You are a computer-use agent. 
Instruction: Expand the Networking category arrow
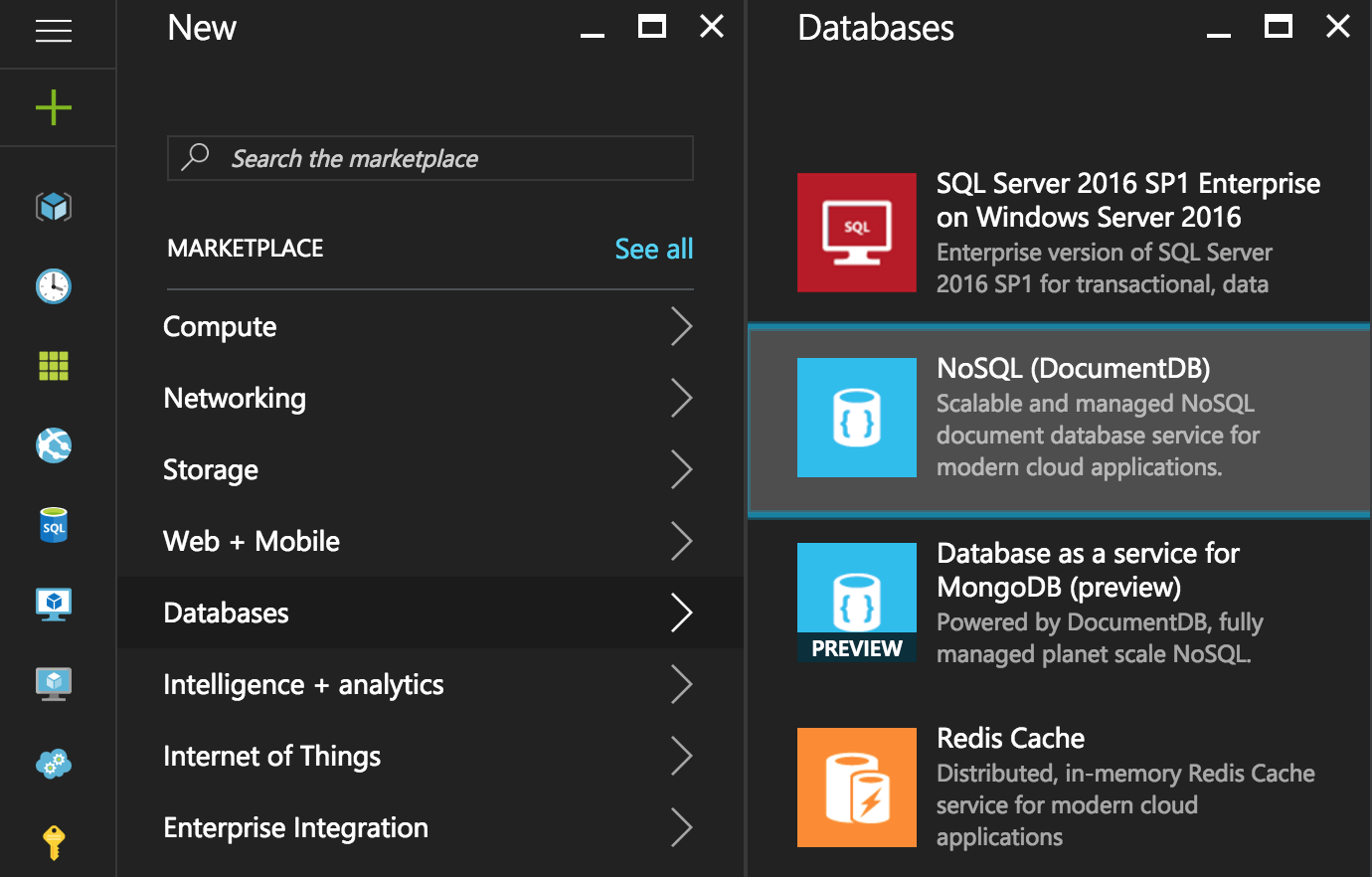[x=681, y=398]
